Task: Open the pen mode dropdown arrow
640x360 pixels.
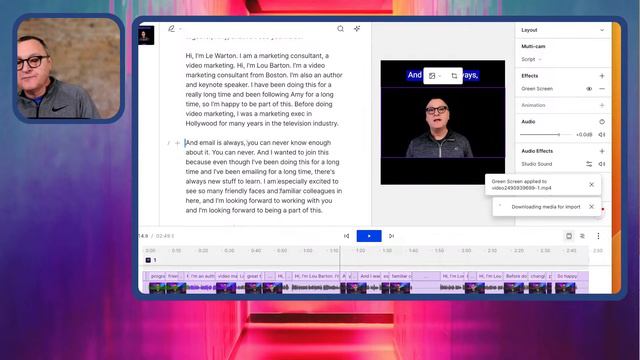Action: point(180,29)
